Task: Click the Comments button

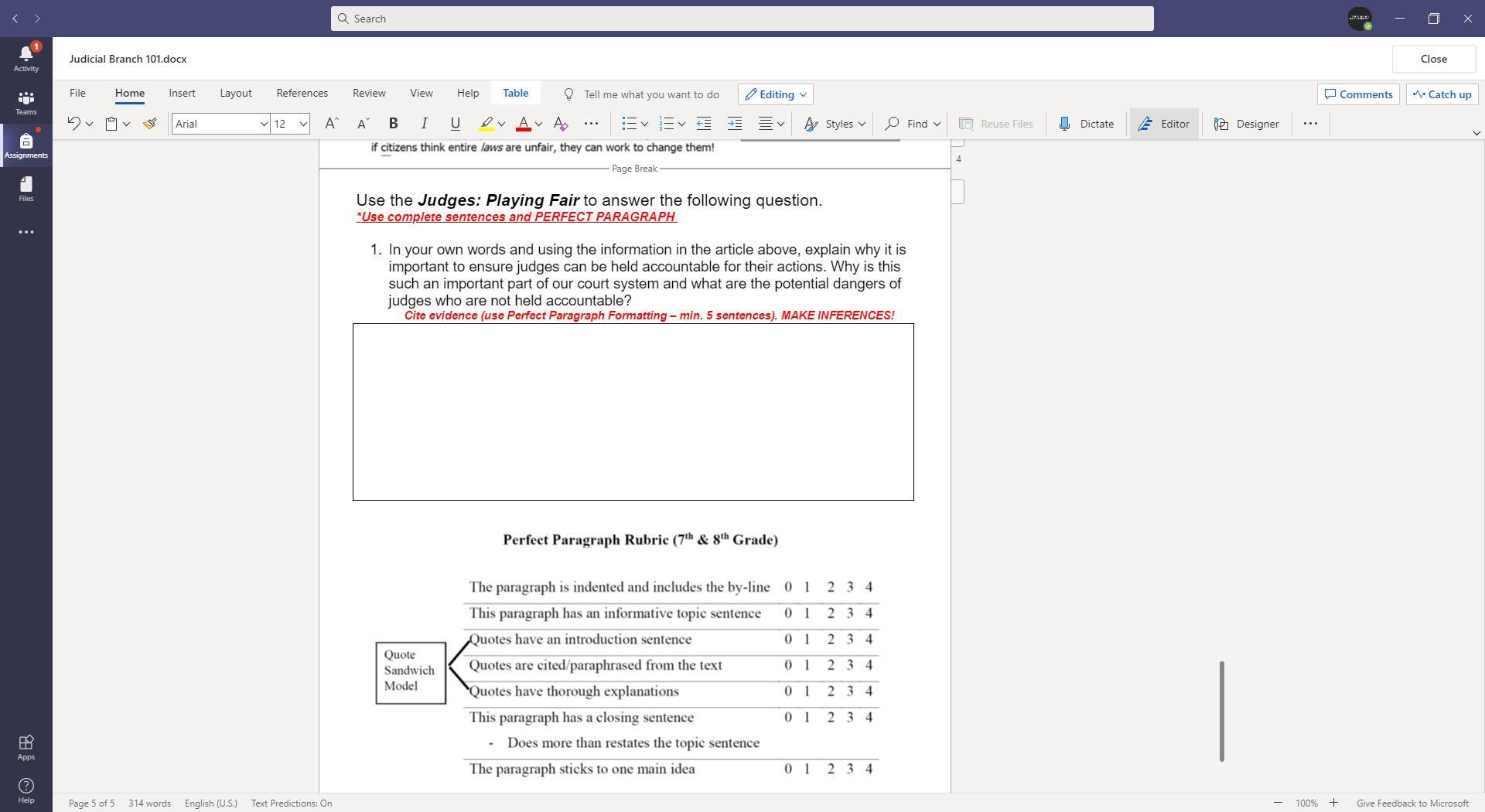Action: tap(1358, 94)
